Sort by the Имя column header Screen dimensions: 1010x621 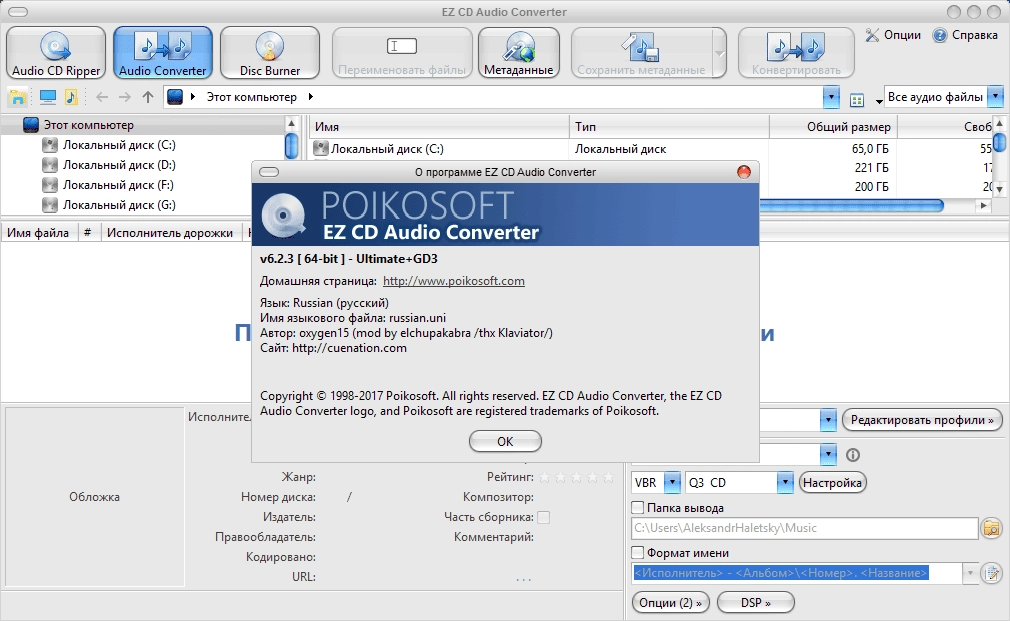click(x=439, y=127)
